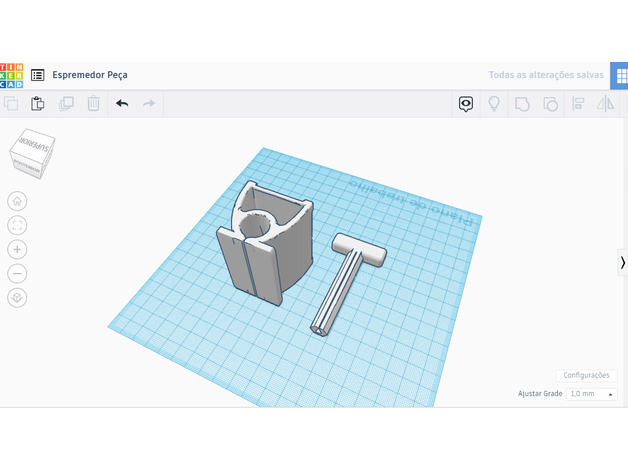The height and width of the screenshot is (472, 628).
Task: Expand the collapsed right shapes panel
Action: tap(622, 262)
